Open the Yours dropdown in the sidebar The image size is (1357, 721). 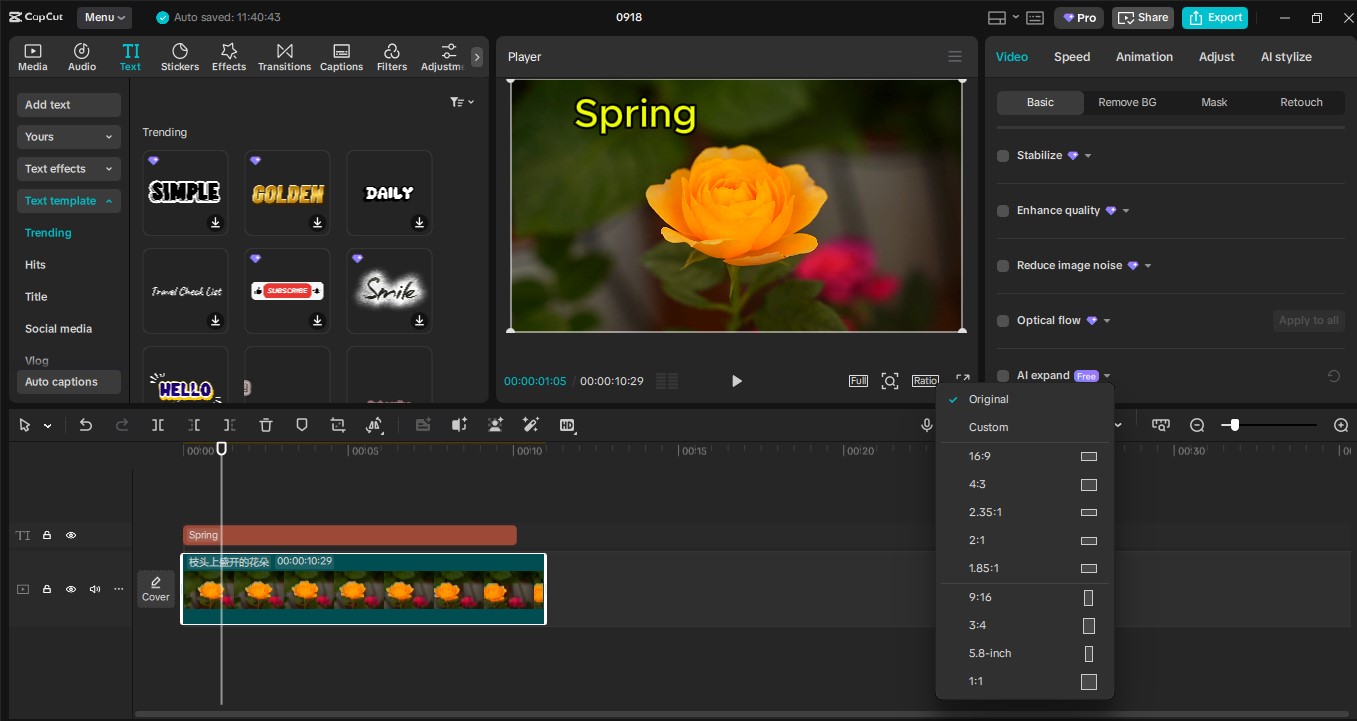[68, 136]
